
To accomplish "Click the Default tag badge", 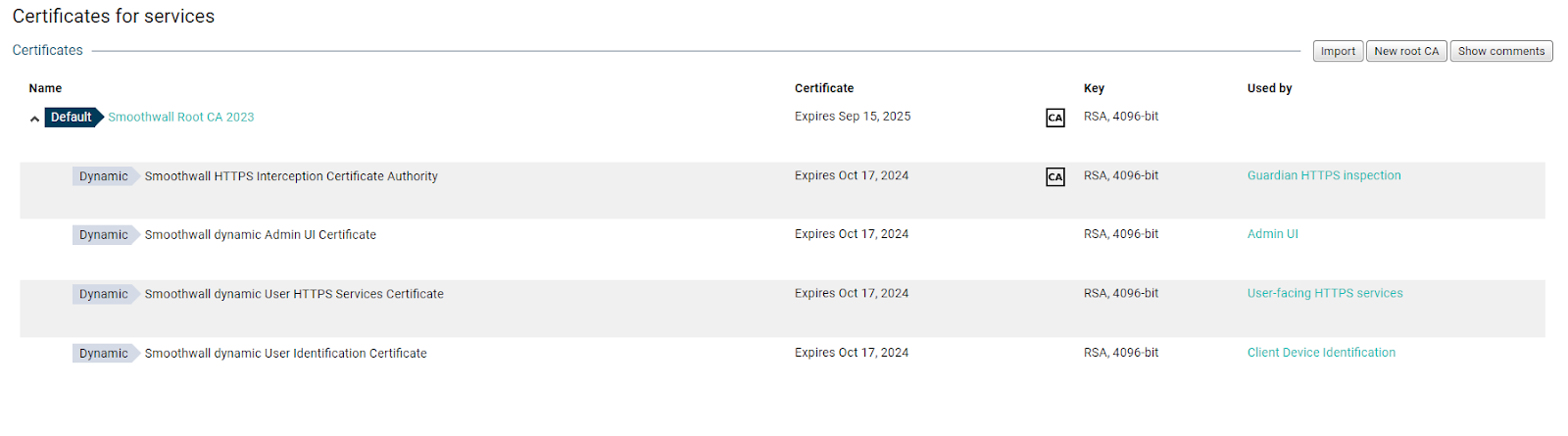I will (72, 118).
